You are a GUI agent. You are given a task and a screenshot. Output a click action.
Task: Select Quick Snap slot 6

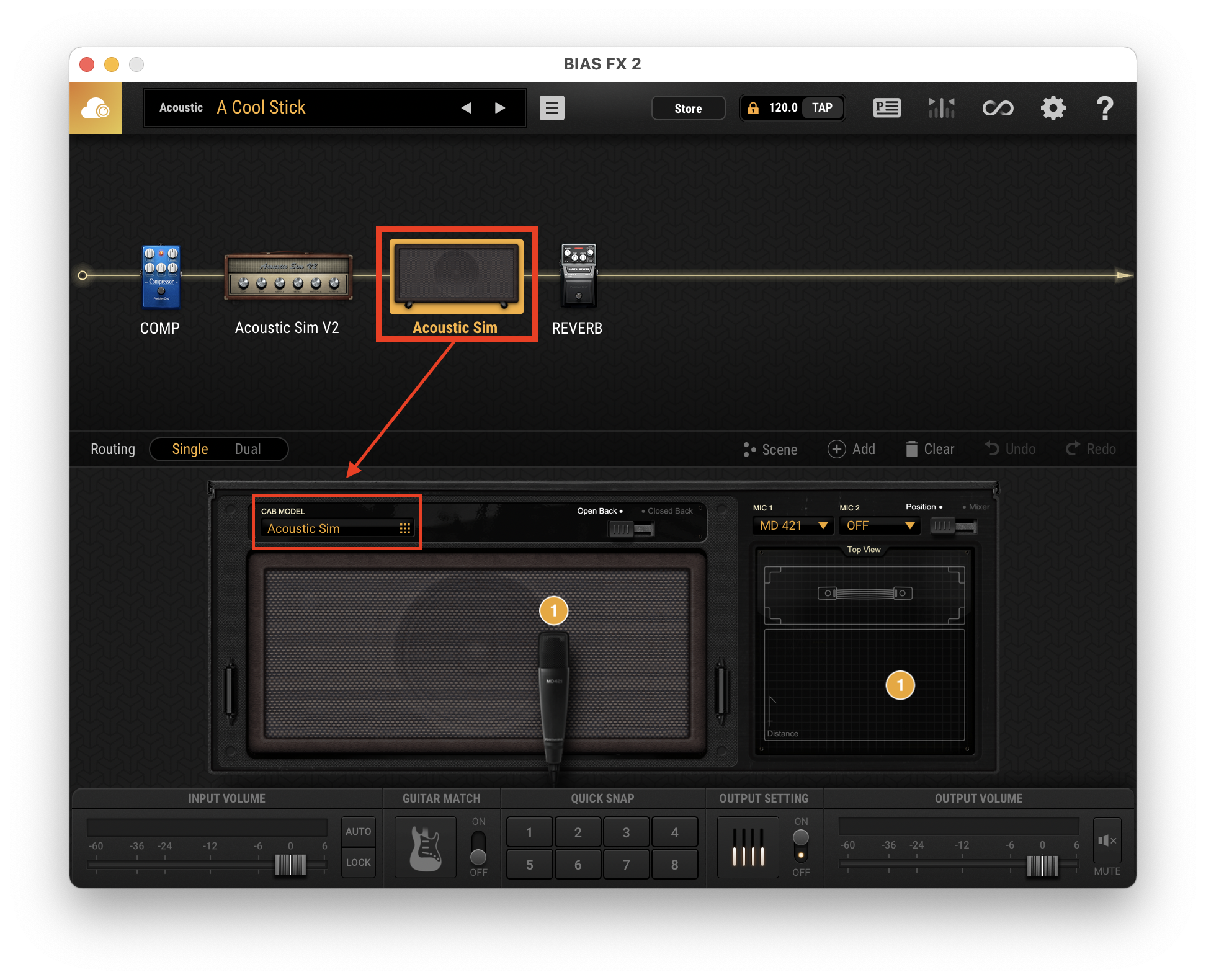(x=578, y=865)
